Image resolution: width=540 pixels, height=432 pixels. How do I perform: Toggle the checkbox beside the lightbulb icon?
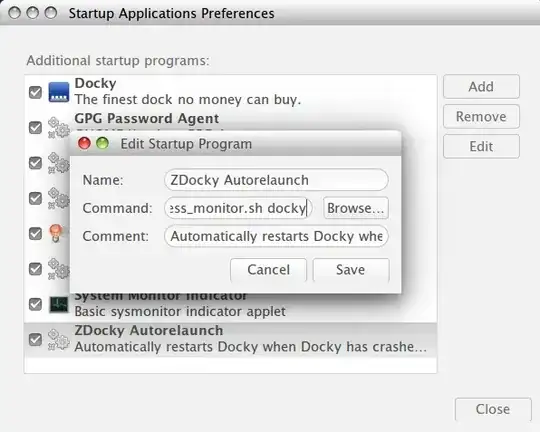(35, 233)
